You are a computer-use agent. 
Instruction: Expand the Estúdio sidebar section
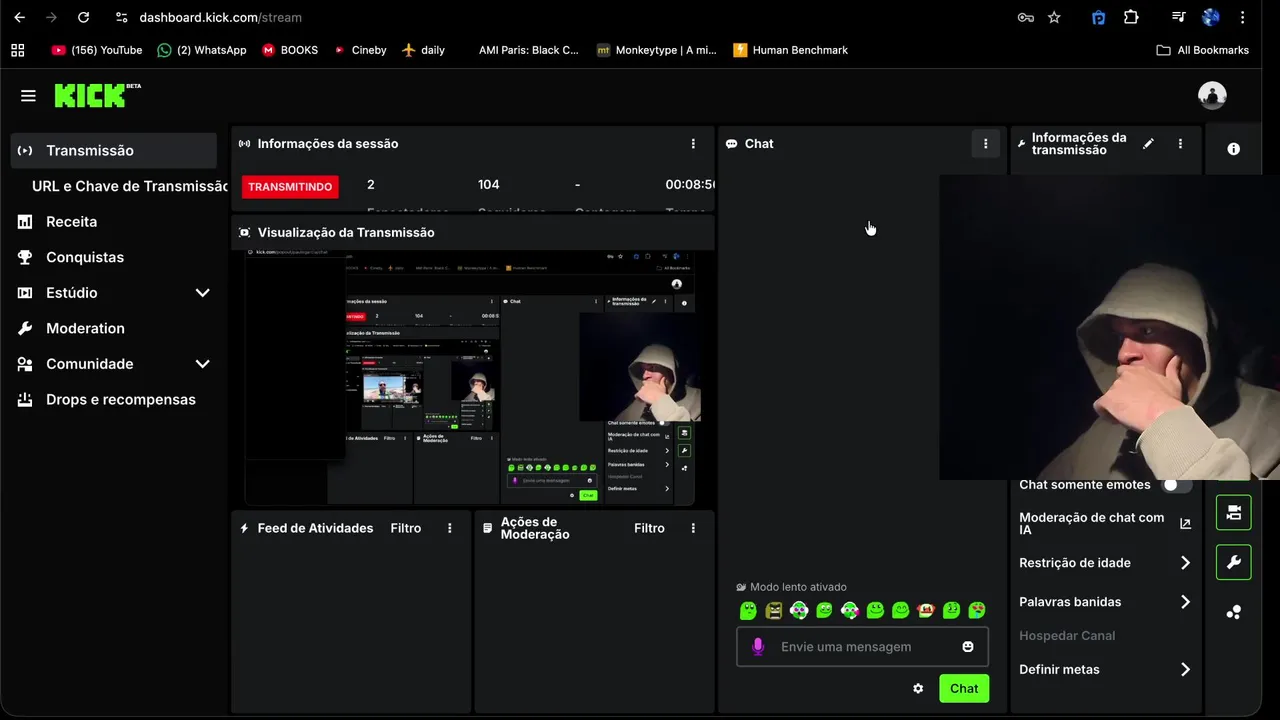pyautogui.click(x=202, y=293)
